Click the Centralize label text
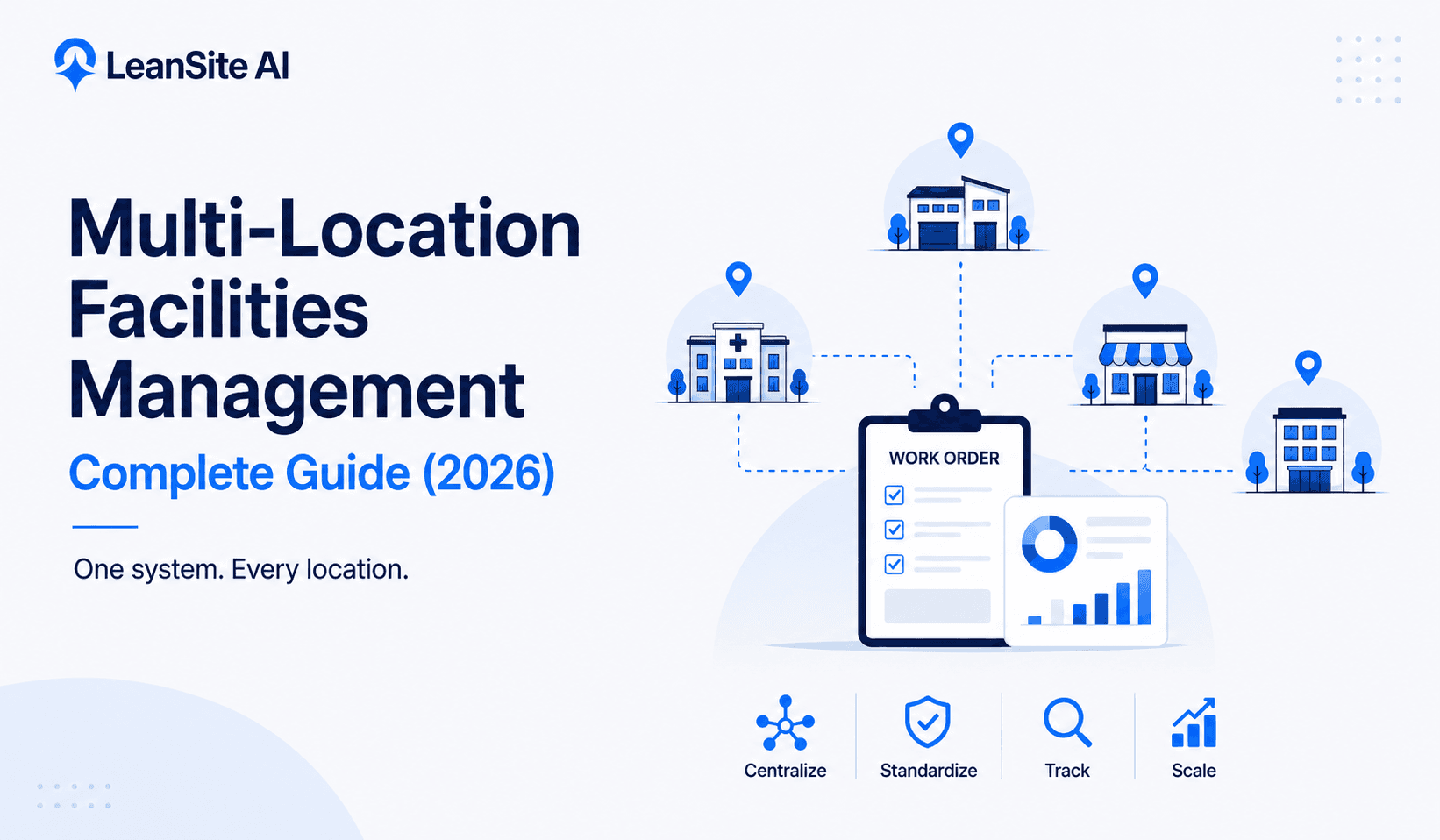 785,771
